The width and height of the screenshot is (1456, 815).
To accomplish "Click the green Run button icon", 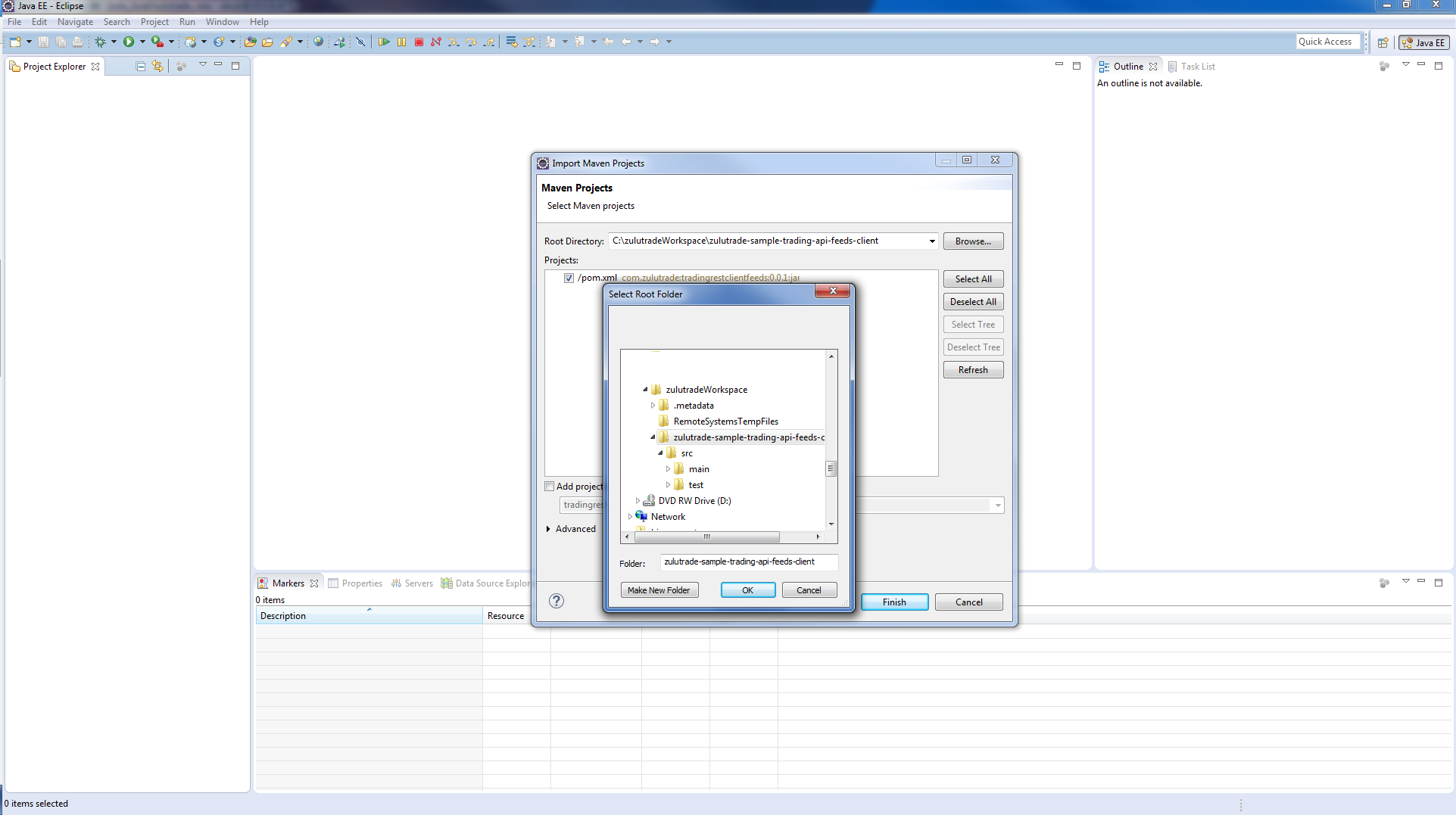I will coord(129,42).
